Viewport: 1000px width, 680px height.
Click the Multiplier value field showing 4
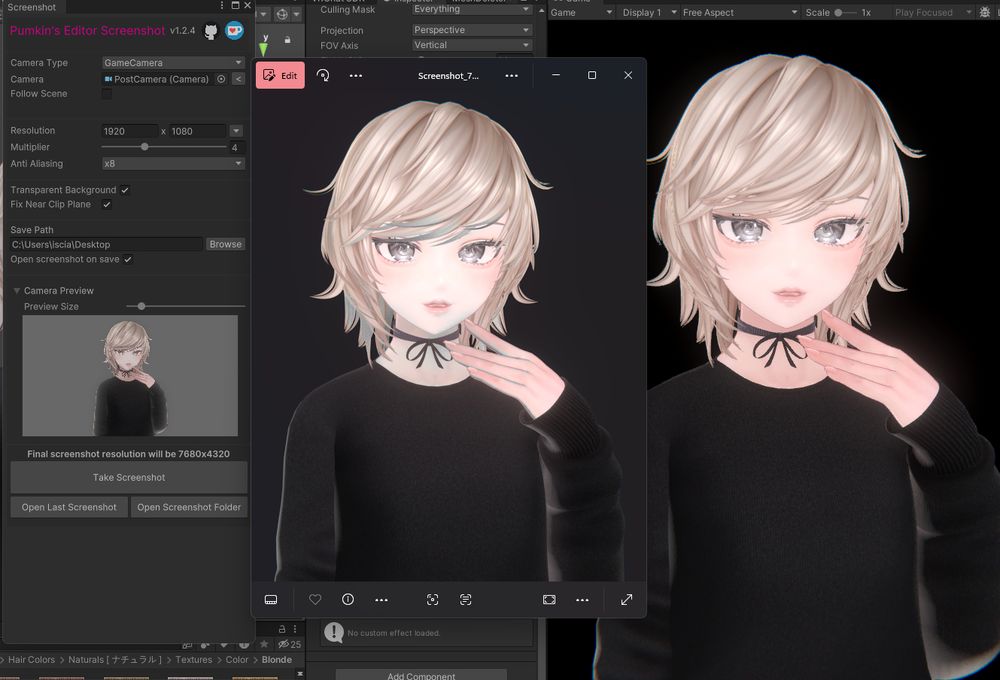click(237, 147)
